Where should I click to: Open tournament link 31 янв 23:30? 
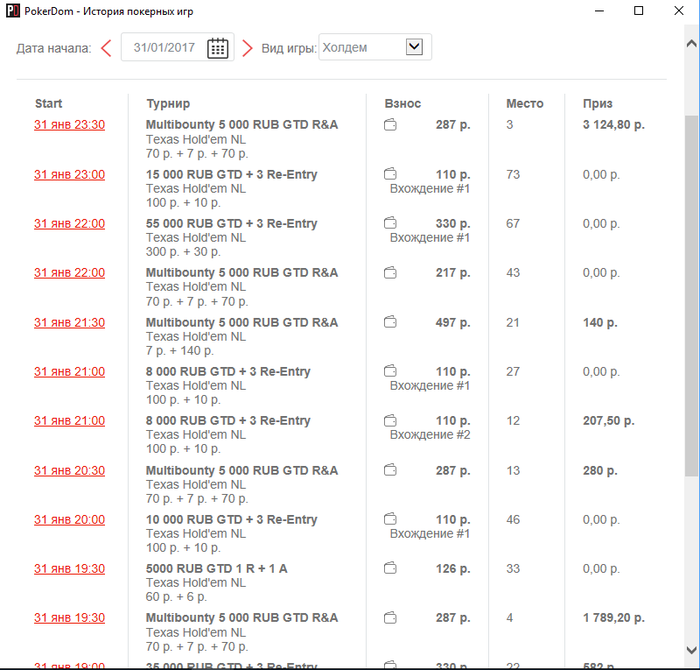coord(70,125)
